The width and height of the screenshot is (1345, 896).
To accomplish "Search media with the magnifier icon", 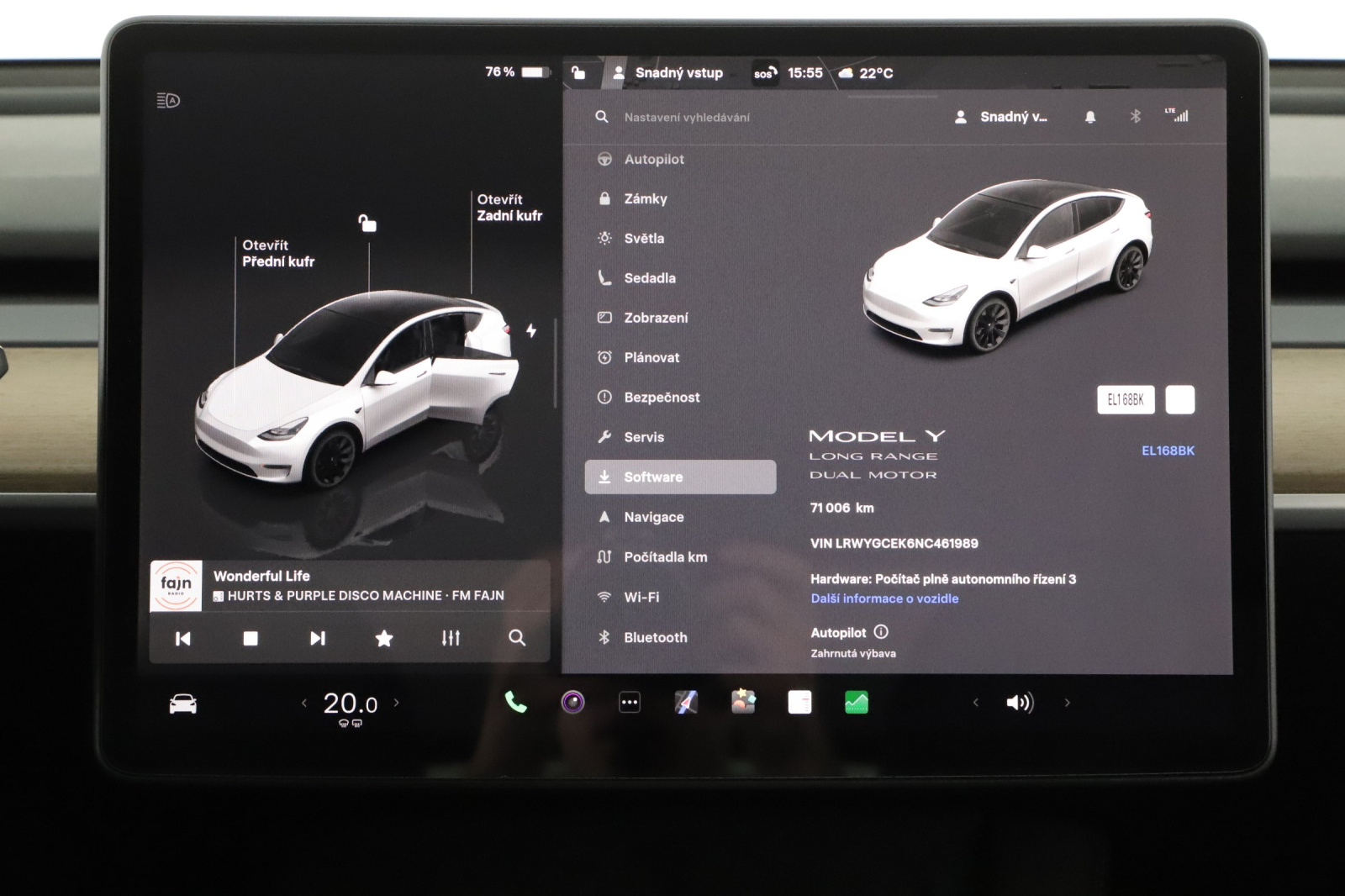I will pos(517,639).
